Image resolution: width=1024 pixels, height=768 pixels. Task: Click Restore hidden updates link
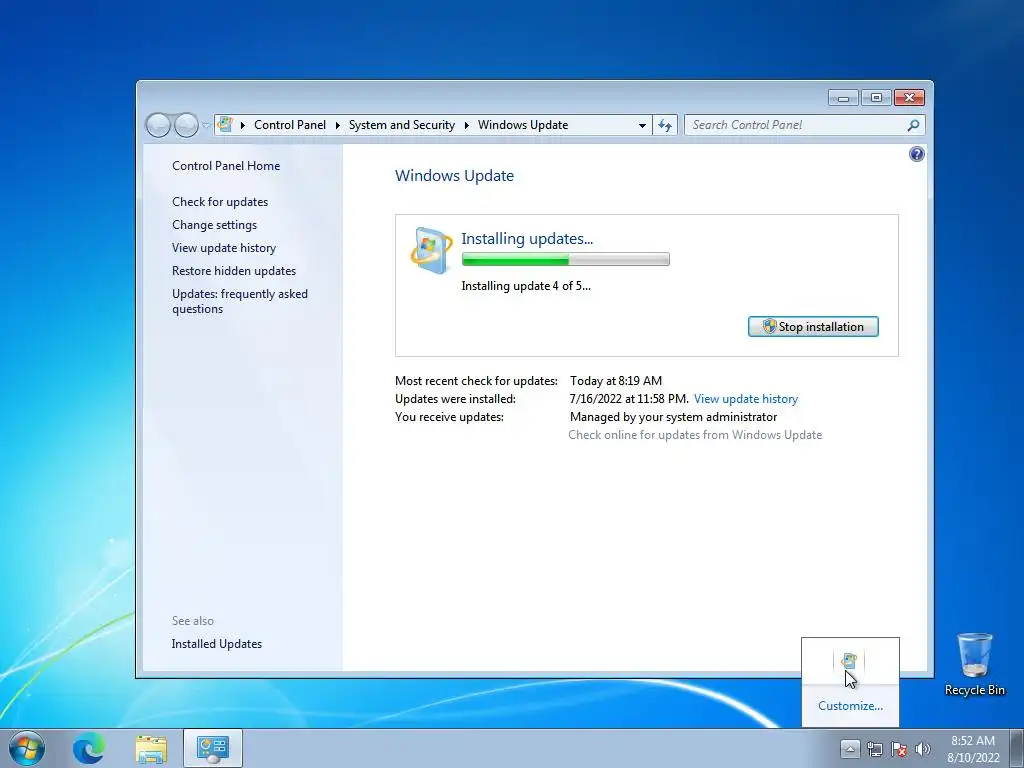234,270
